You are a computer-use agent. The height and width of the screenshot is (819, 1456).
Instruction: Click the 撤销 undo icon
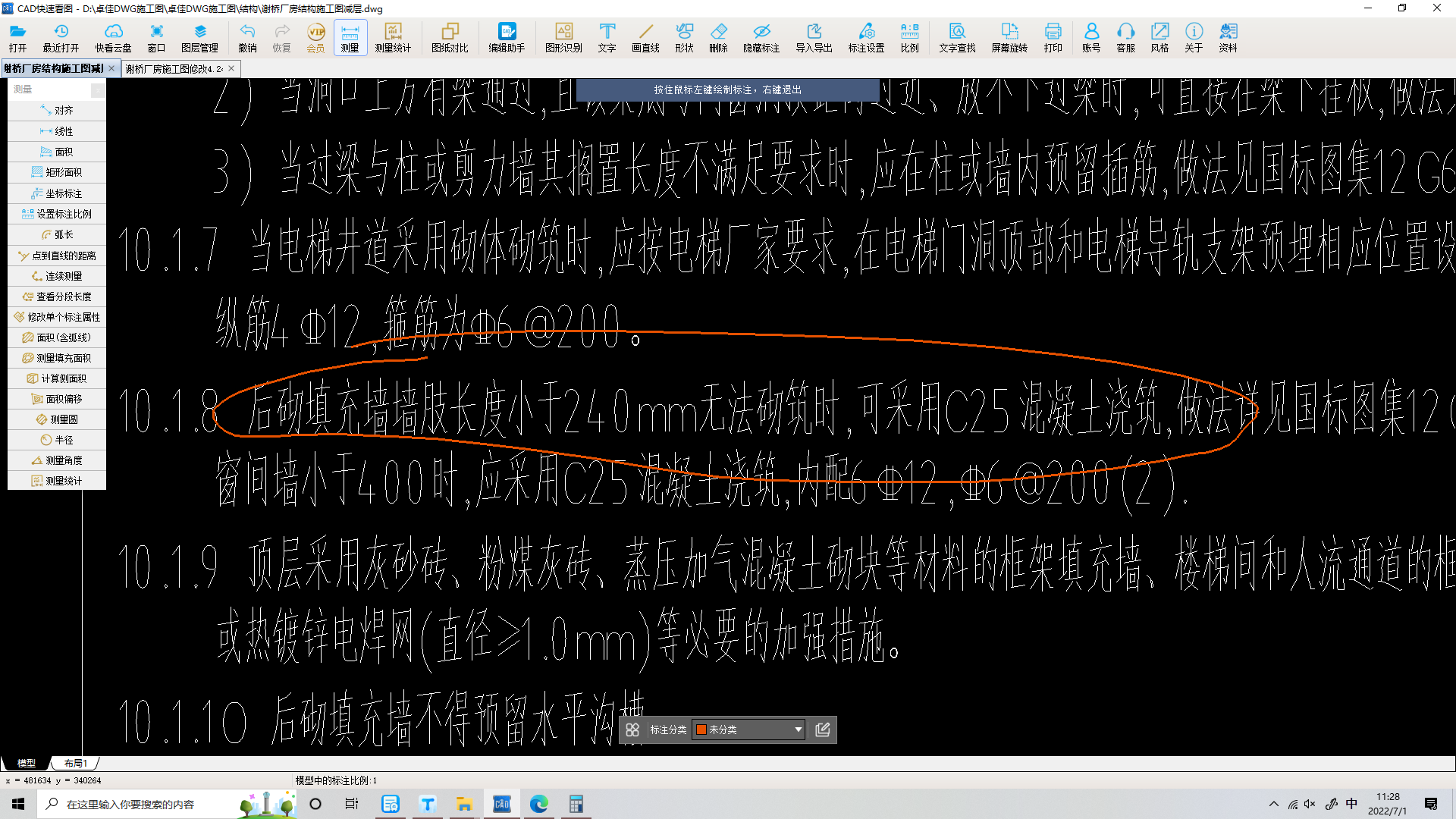pyautogui.click(x=247, y=36)
